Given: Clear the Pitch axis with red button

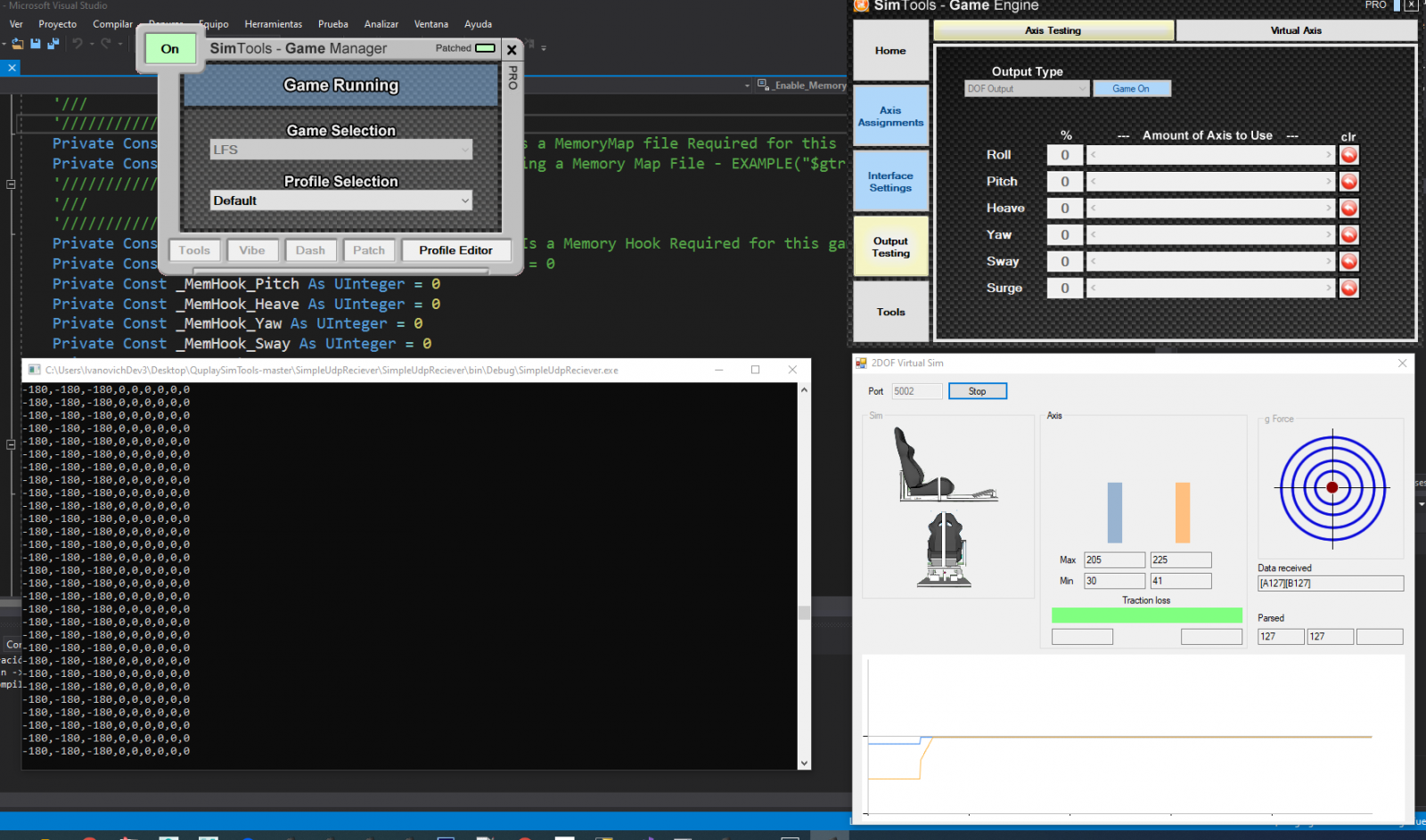Looking at the screenshot, I should (1348, 182).
